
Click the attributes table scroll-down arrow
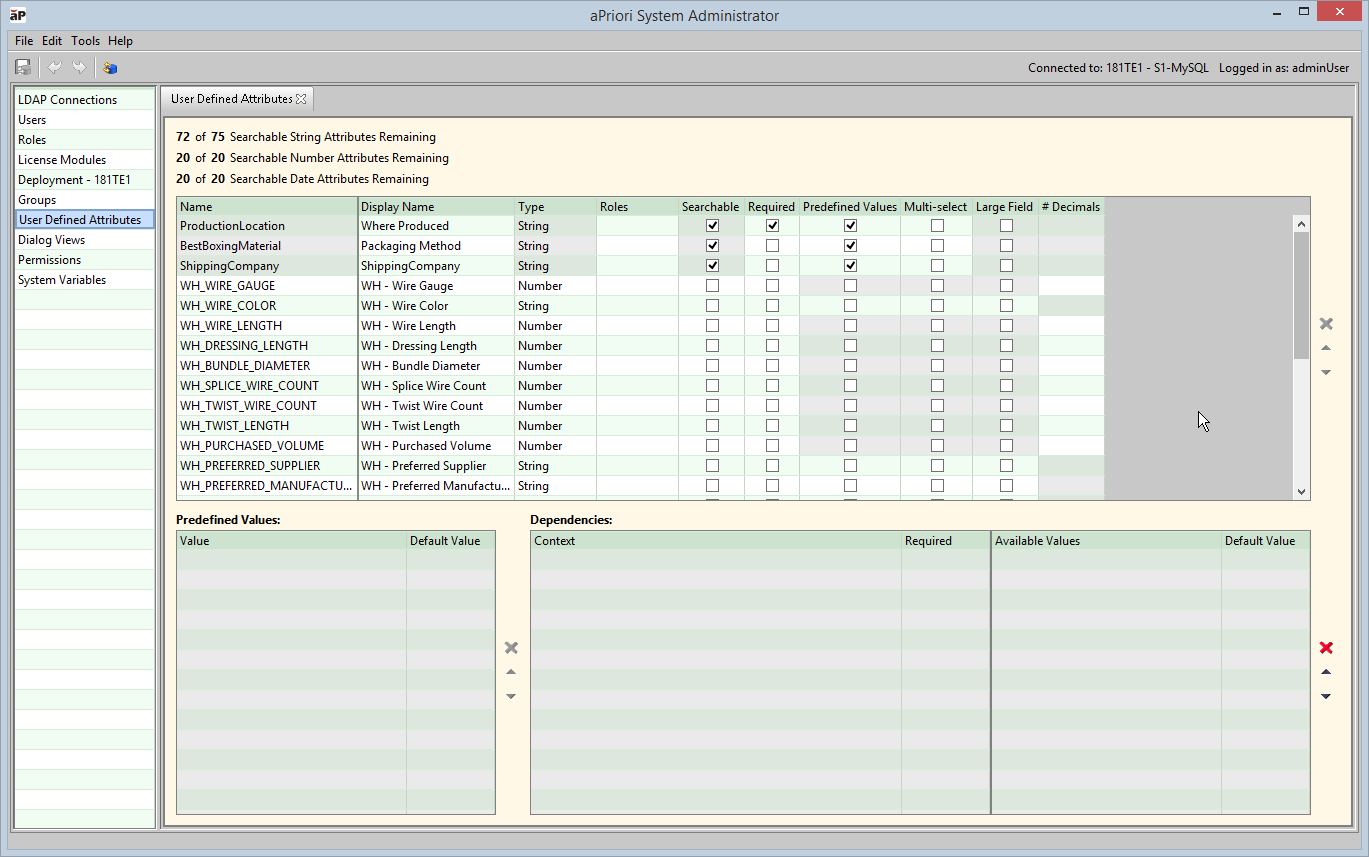coord(1301,492)
